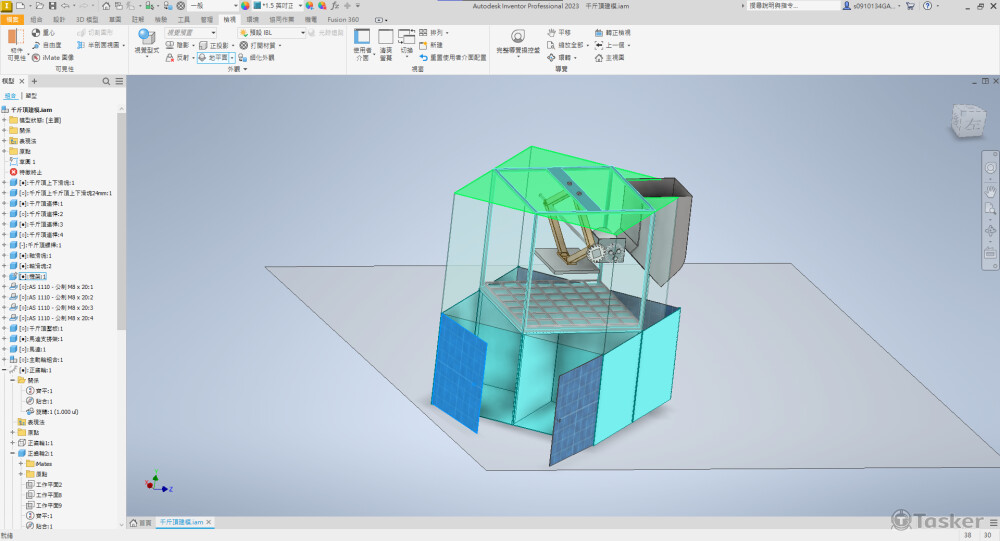Open the appearance color wheel in quick access

(x=245, y=6)
